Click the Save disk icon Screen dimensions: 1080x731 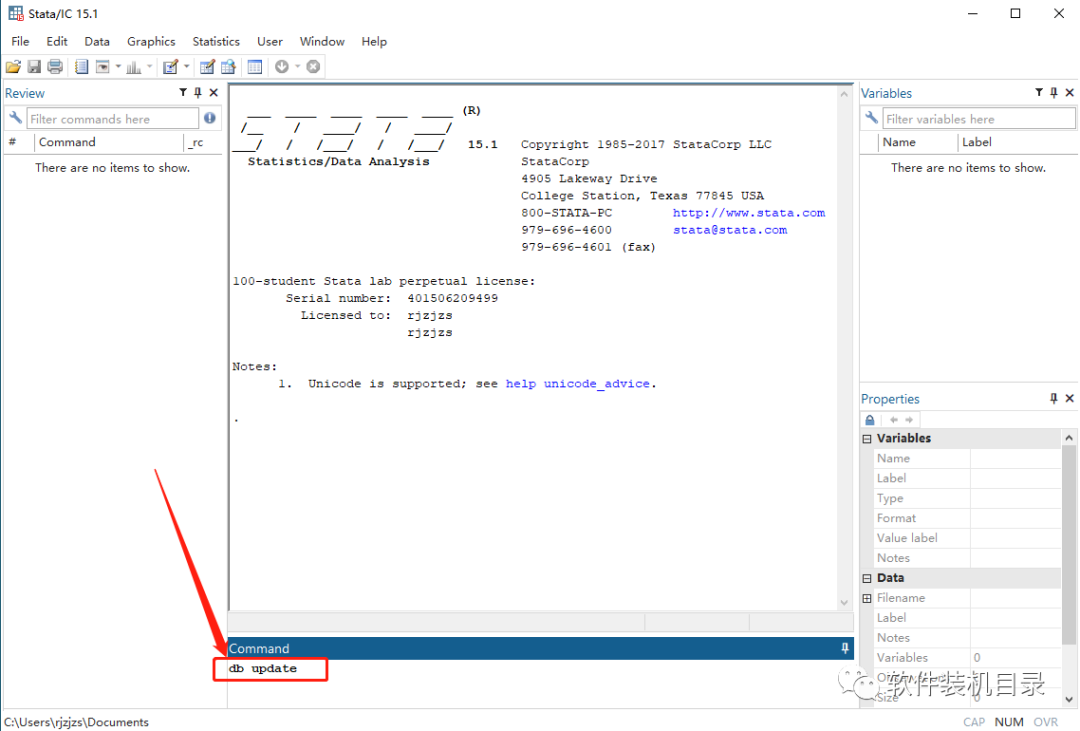click(x=34, y=67)
